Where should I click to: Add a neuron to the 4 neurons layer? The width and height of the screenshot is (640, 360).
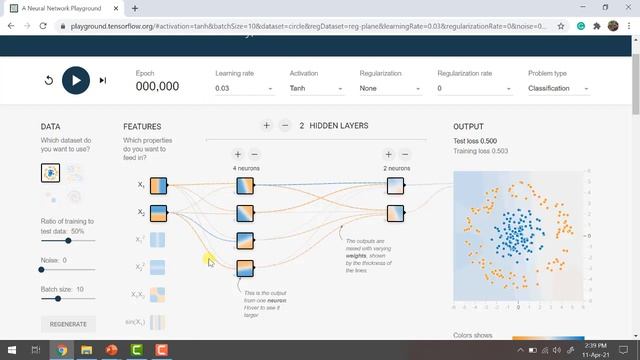(x=238, y=154)
